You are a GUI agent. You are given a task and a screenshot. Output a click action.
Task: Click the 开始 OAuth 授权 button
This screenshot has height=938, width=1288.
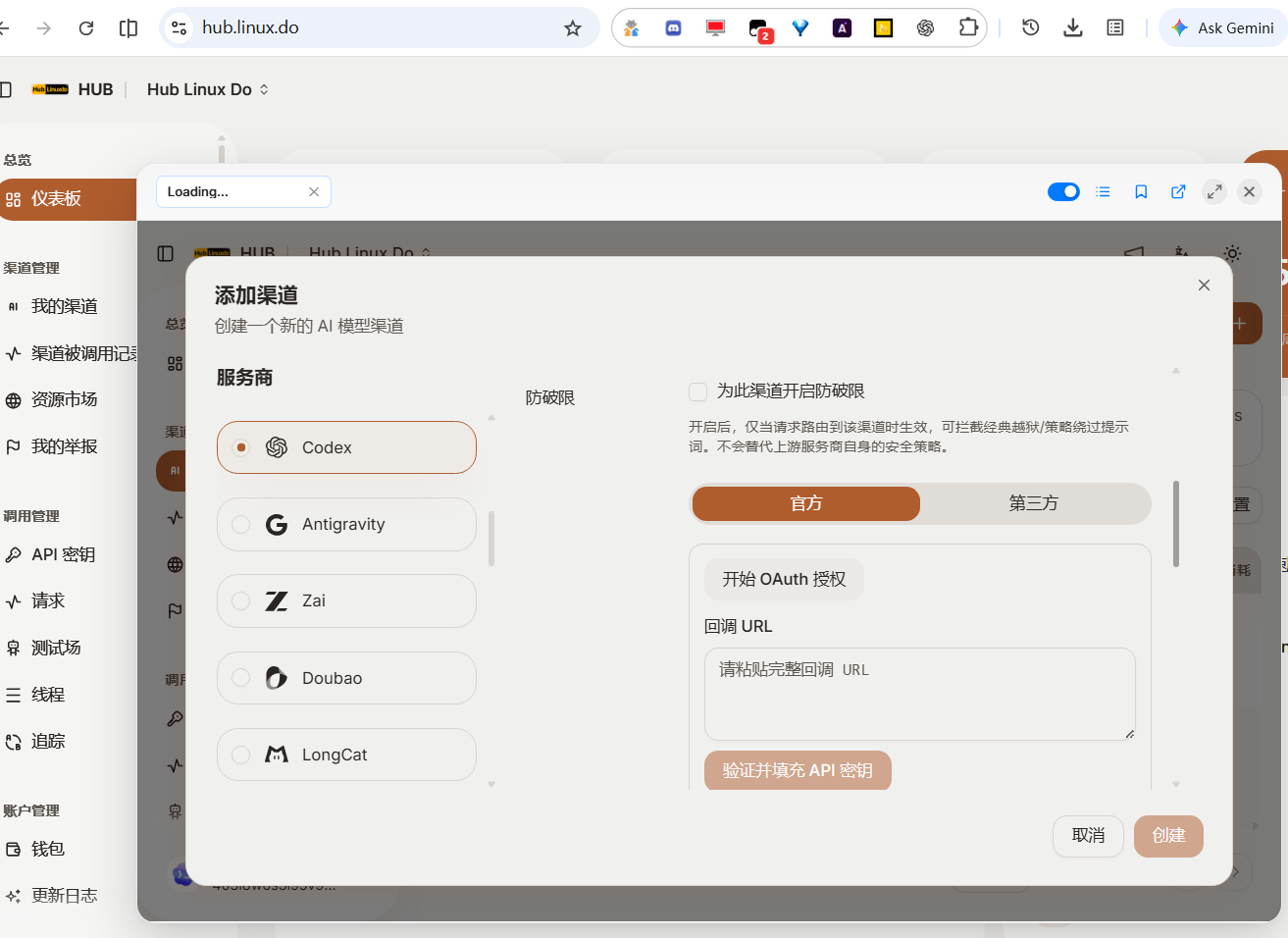coord(784,579)
